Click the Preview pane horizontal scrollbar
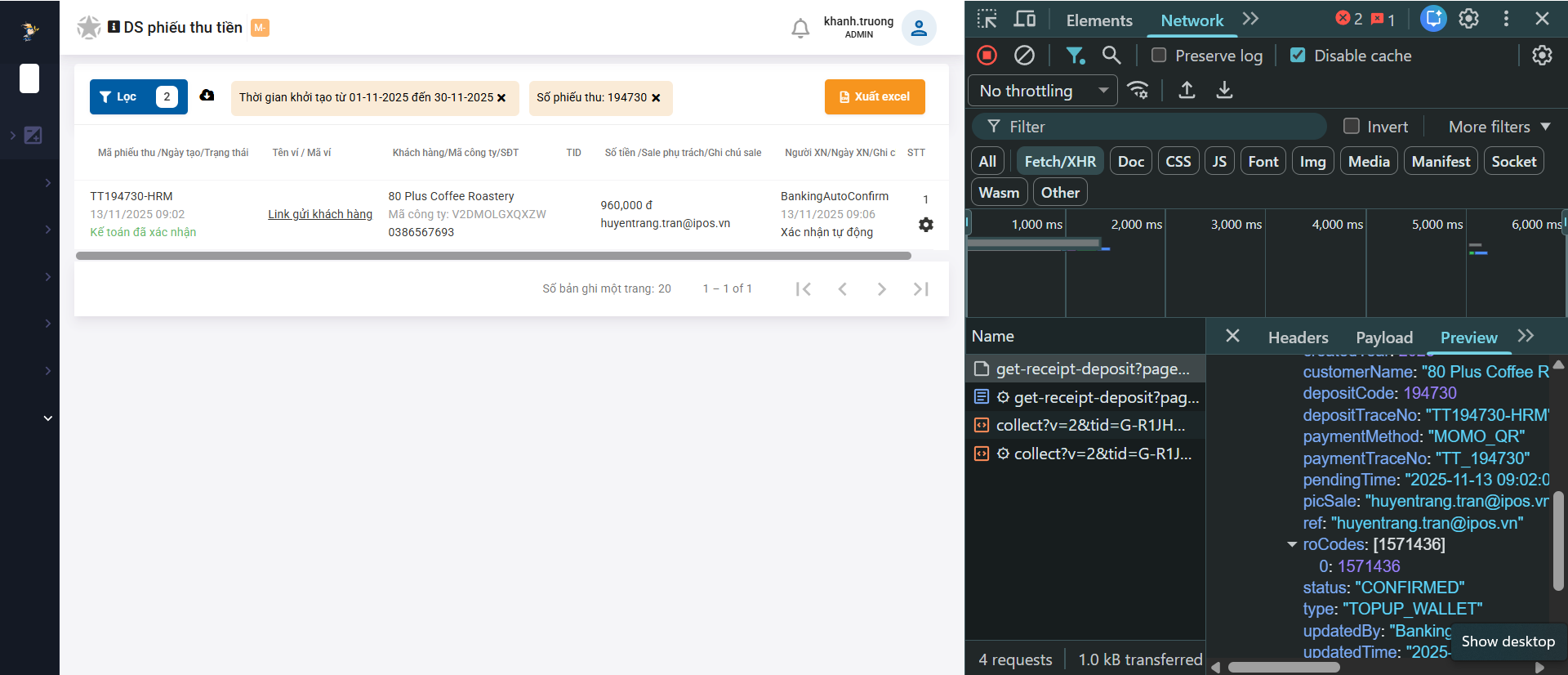1568x675 pixels. pyautogui.click(x=1284, y=667)
